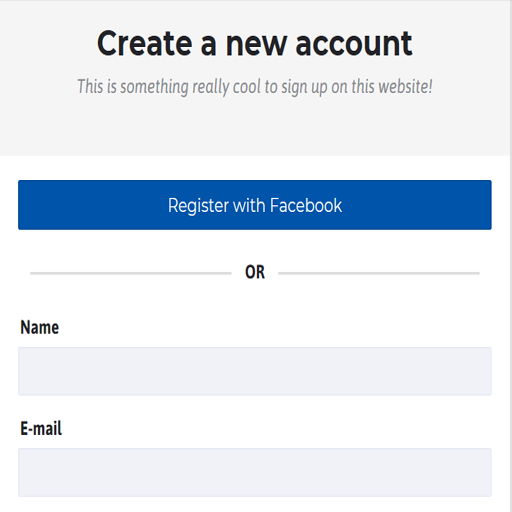
Task: Click the divider line left of OR
Action: 131,273
